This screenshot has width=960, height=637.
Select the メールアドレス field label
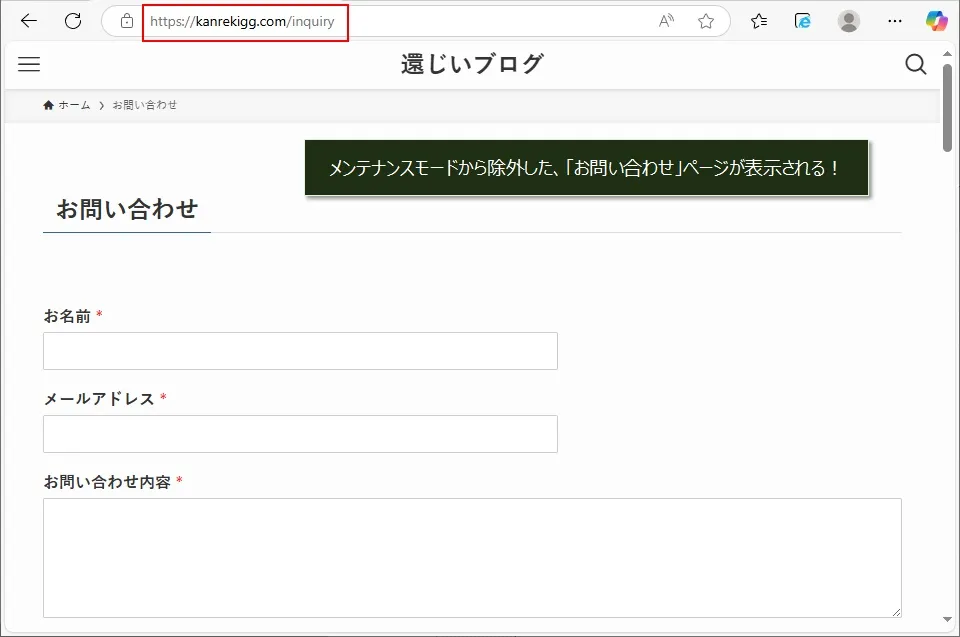[99, 399]
